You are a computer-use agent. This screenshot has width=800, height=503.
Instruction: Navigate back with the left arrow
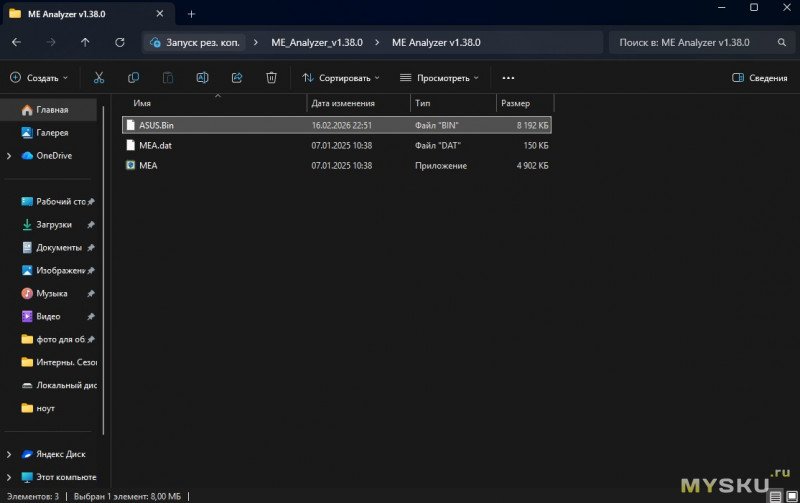[x=16, y=43]
